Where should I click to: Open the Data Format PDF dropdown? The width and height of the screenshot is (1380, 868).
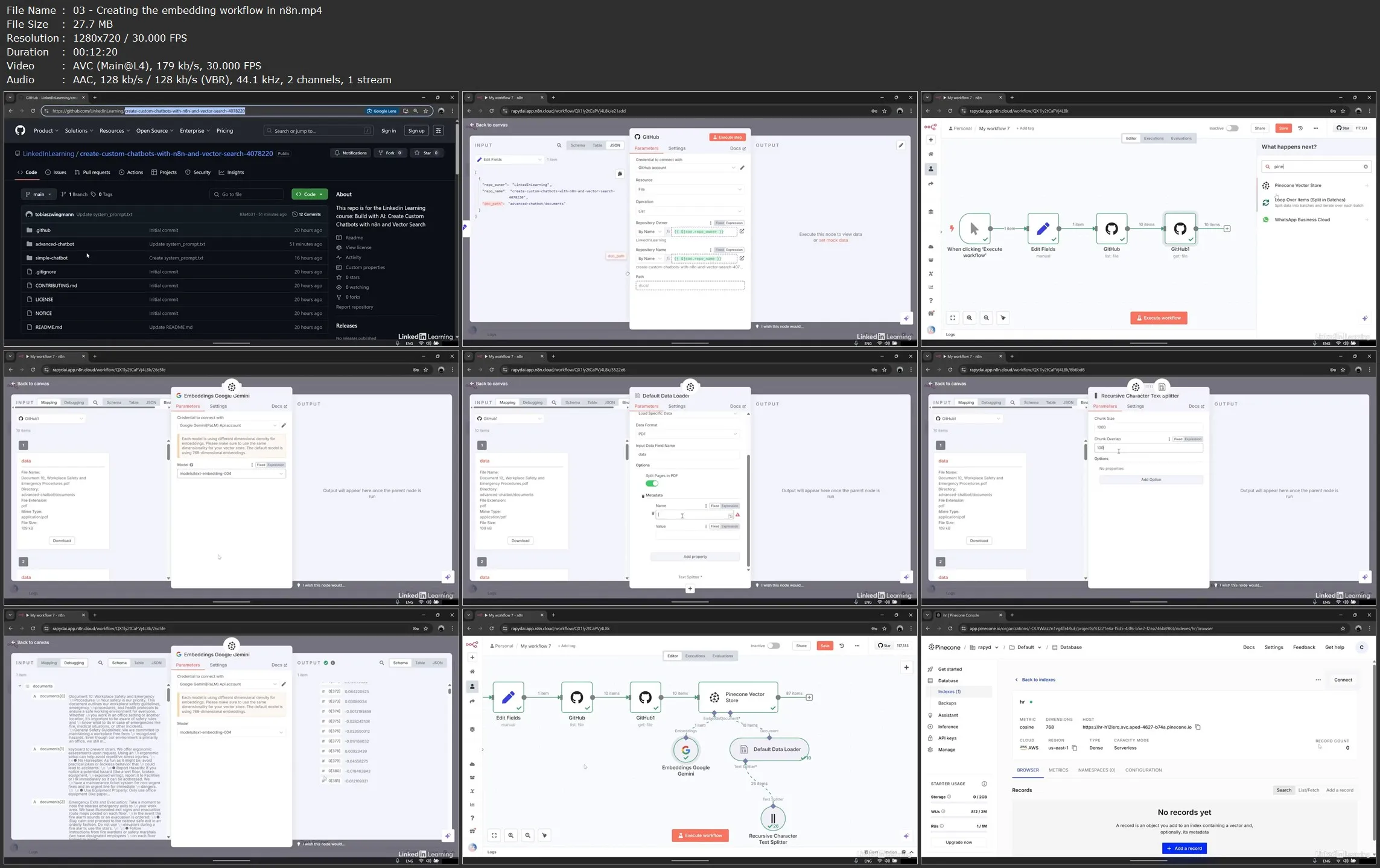point(687,434)
